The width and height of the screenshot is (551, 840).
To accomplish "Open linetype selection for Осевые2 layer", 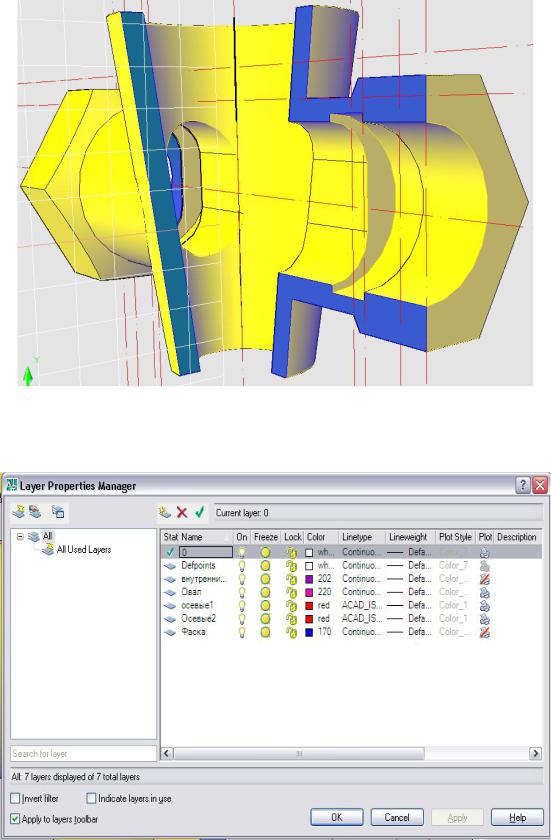I will click(363, 619).
